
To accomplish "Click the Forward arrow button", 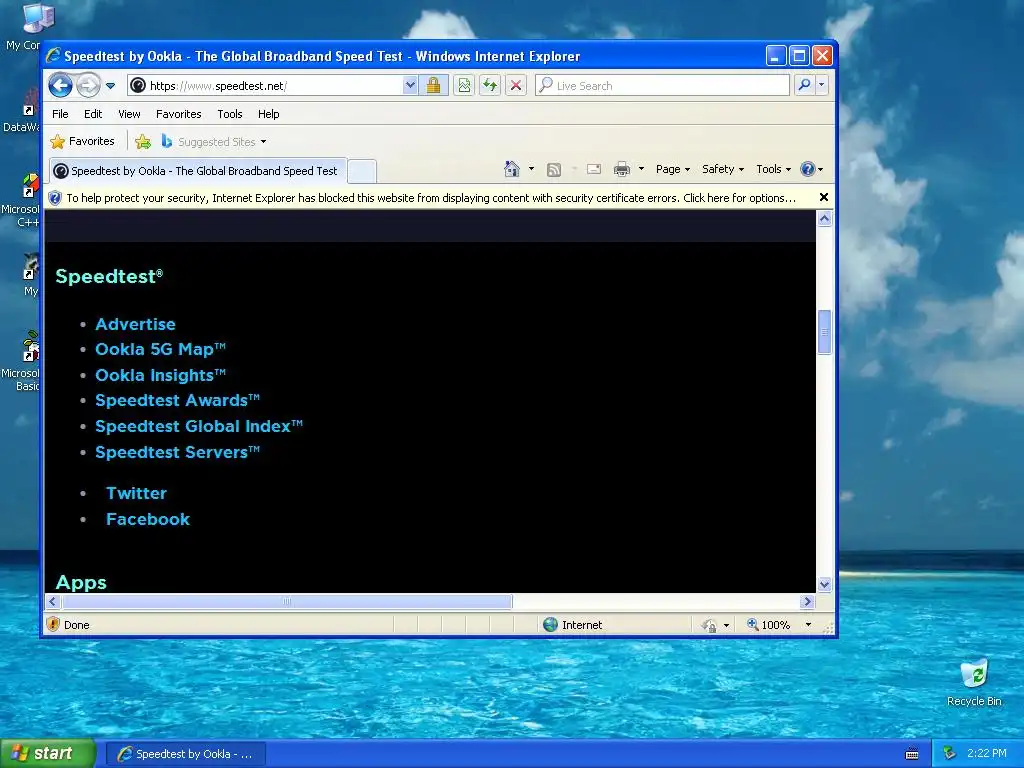I will (x=88, y=86).
